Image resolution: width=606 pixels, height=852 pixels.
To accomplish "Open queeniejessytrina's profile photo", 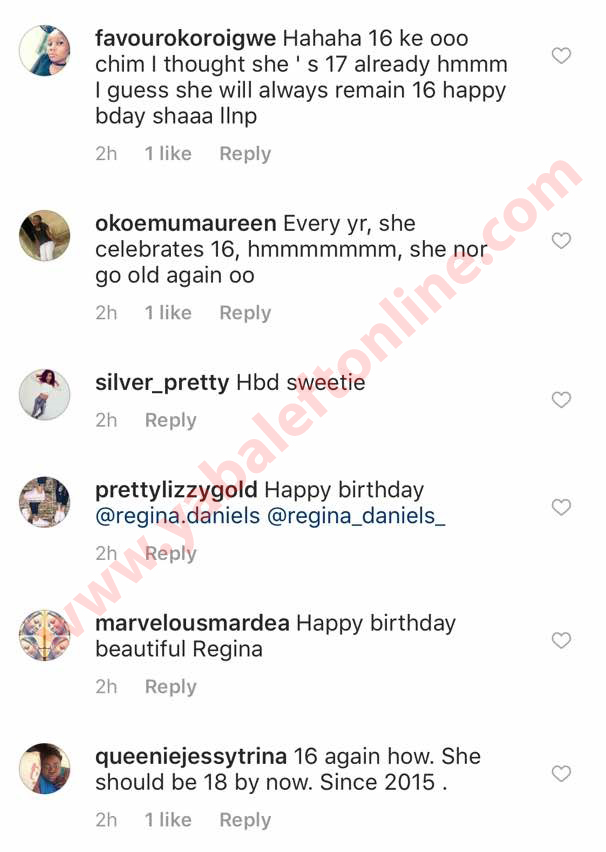I will pos(45,768).
